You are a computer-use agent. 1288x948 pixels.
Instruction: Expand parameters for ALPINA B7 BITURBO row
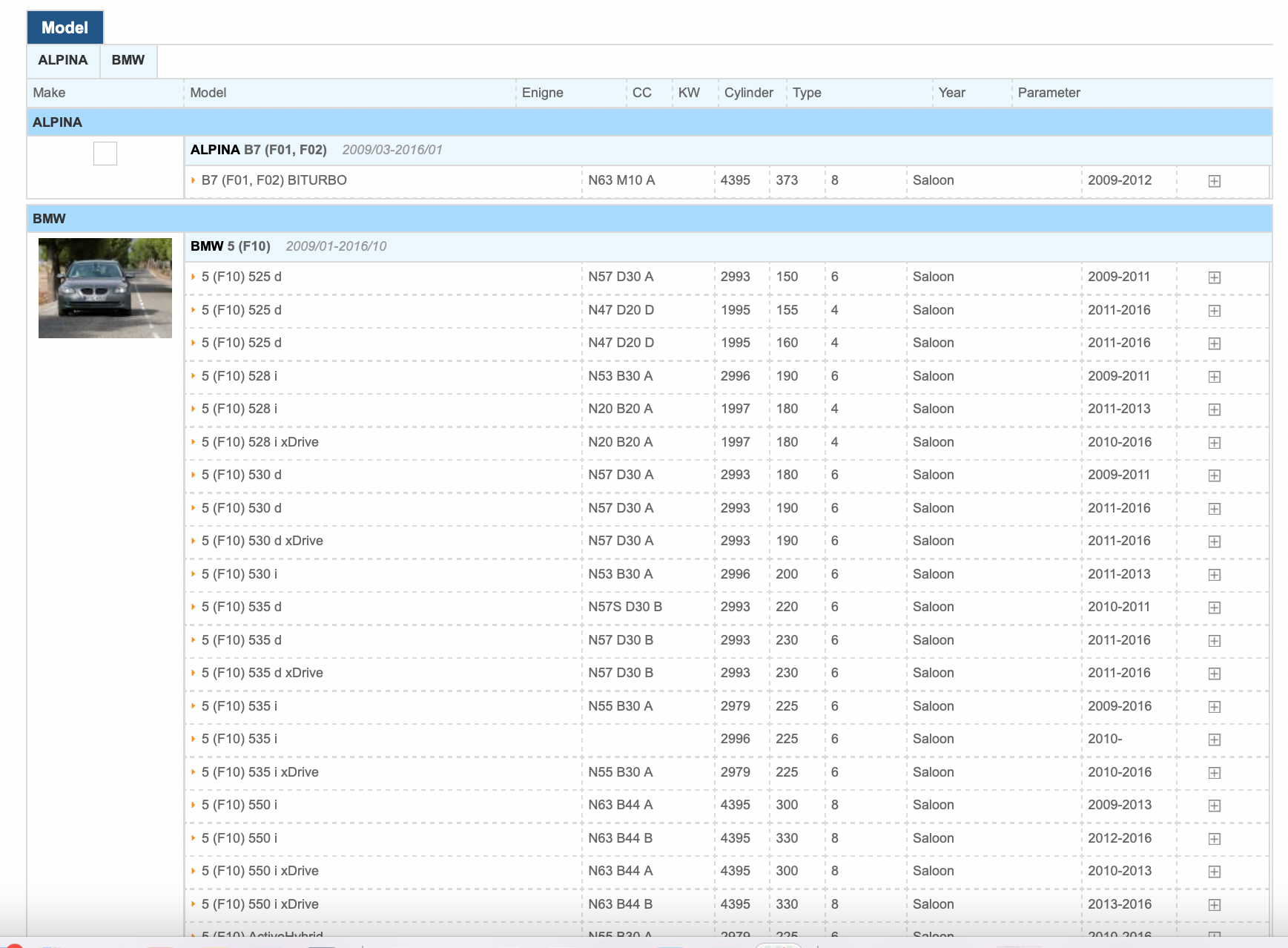tap(1214, 181)
